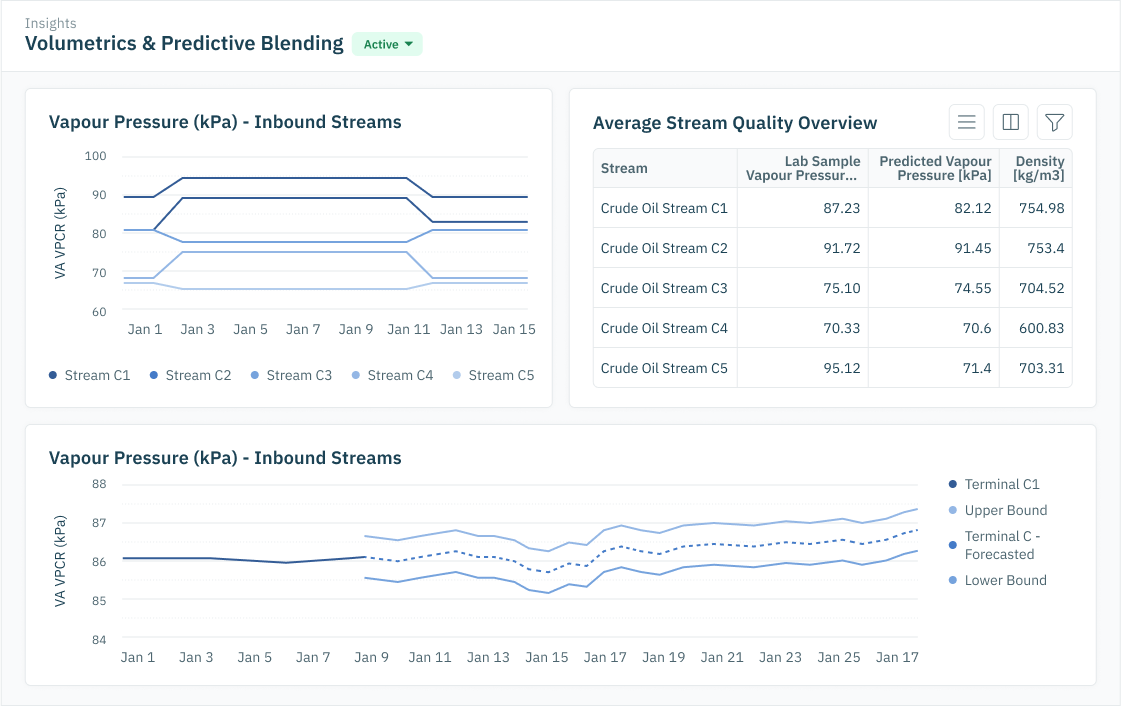1121x706 pixels.
Task: Click the 71.4 predicted pressure cell
Action: pos(934,368)
